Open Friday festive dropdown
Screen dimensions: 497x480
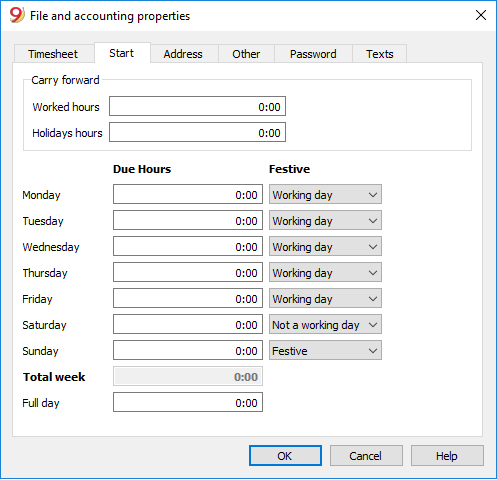point(325,298)
